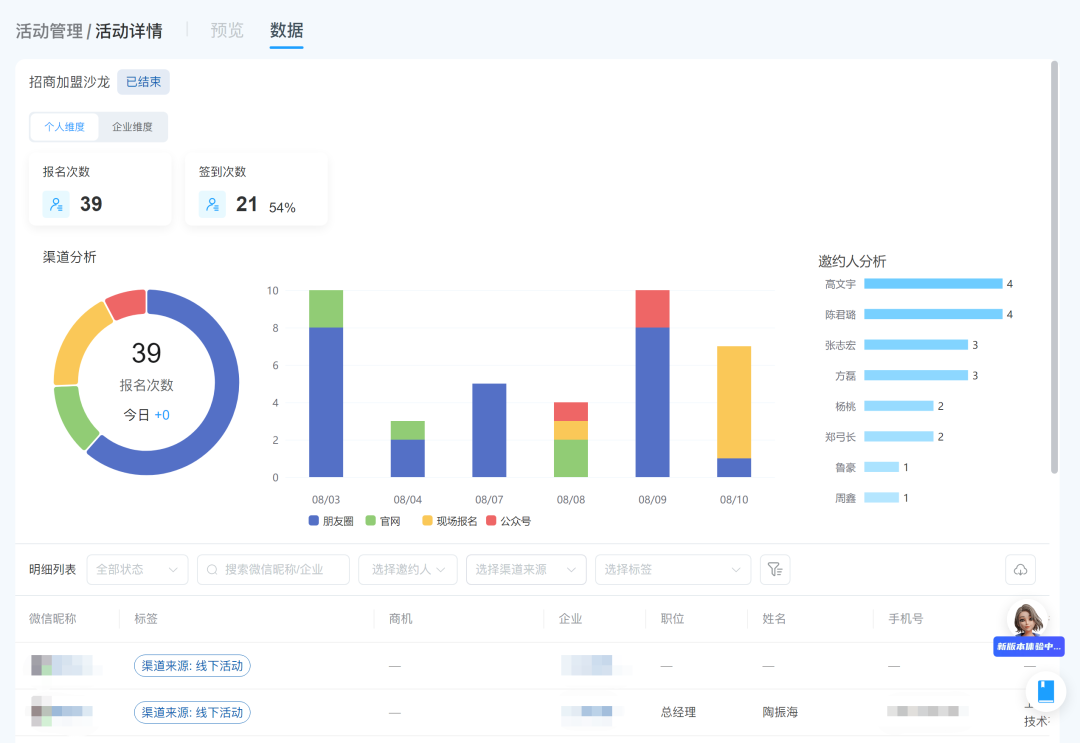Open the 全部状态 dropdown

point(137,569)
